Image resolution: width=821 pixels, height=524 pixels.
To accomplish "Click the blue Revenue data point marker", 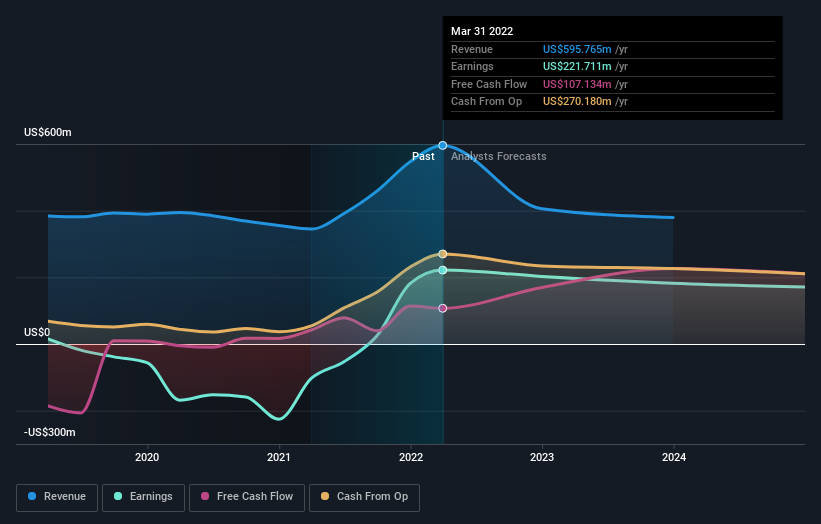I will [x=443, y=145].
